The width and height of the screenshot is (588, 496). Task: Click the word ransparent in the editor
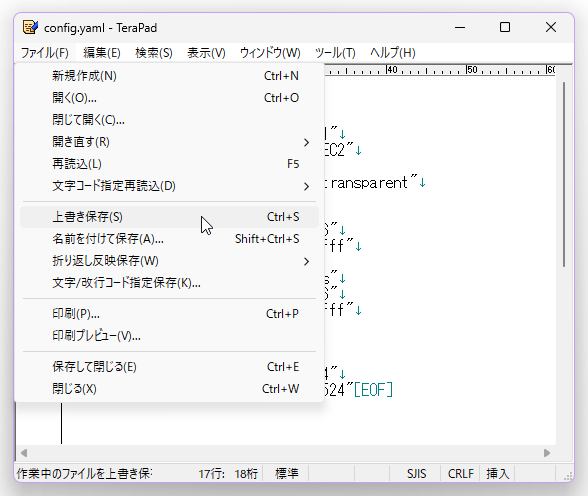click(x=369, y=183)
